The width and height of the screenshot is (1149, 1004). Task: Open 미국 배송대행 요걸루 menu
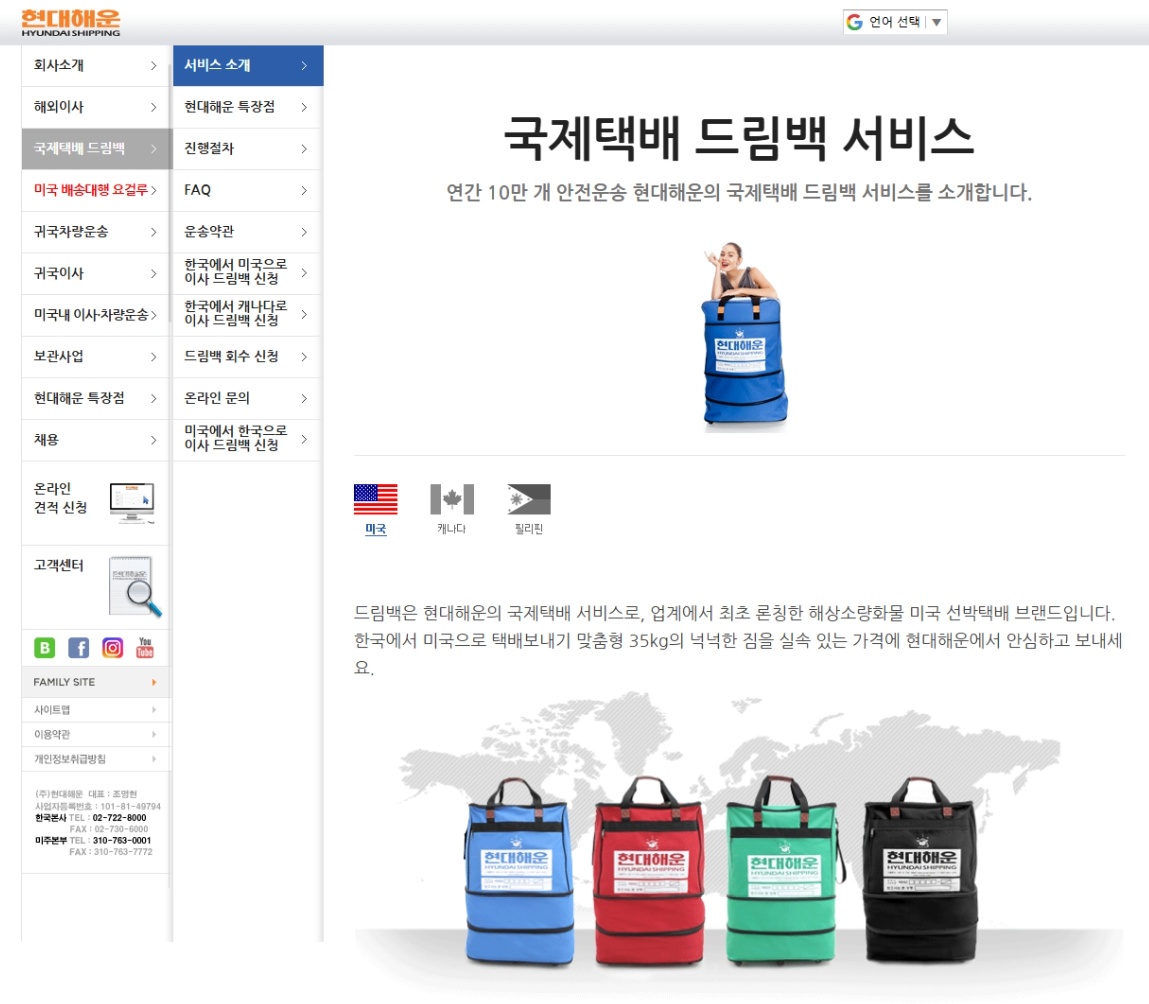click(95, 191)
